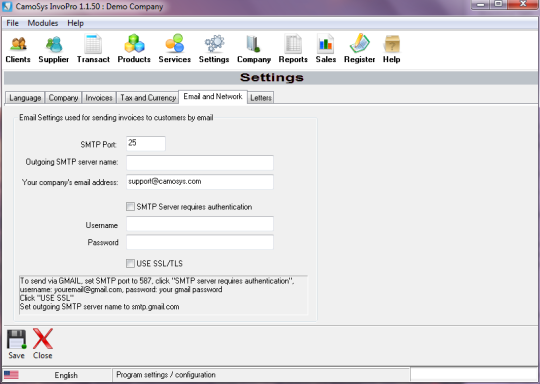
Task: Click the CamoSys title bar app icon
Action: click(7, 7)
